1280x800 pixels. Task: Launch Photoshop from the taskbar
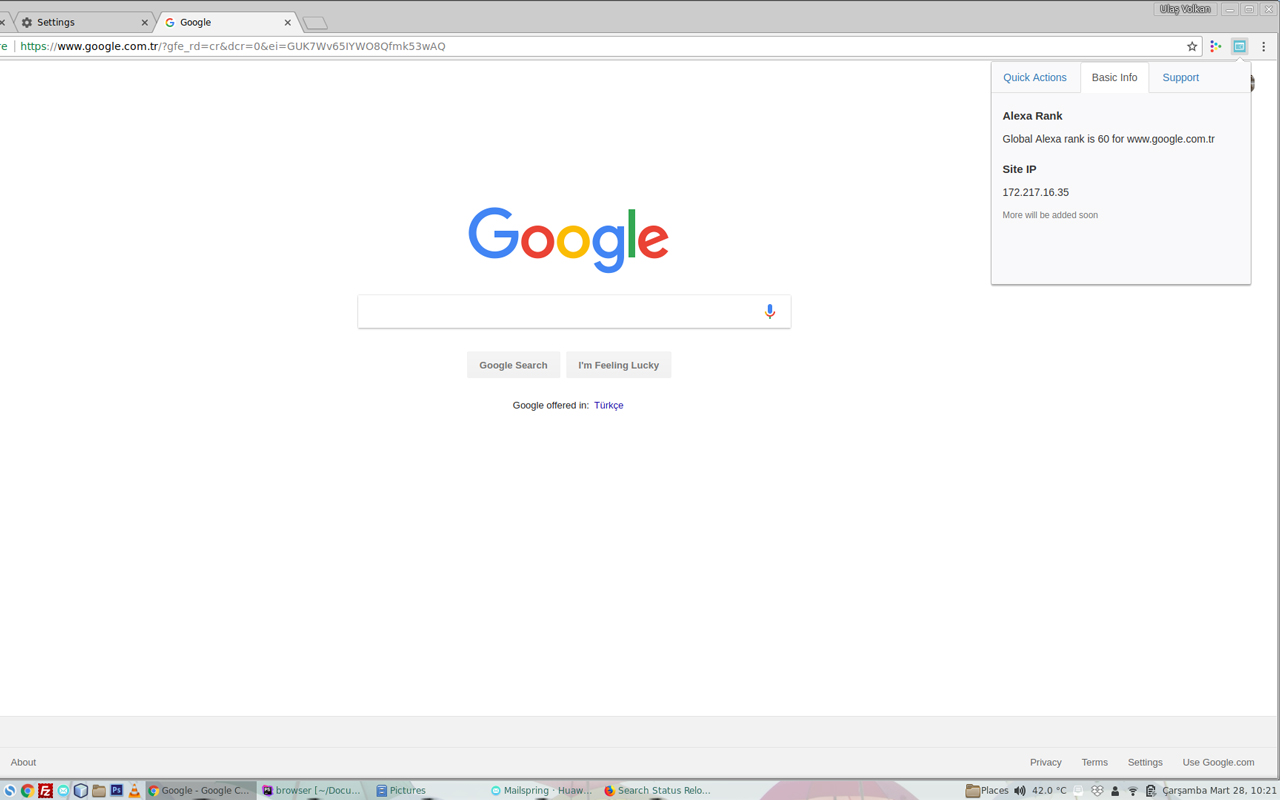(x=117, y=790)
